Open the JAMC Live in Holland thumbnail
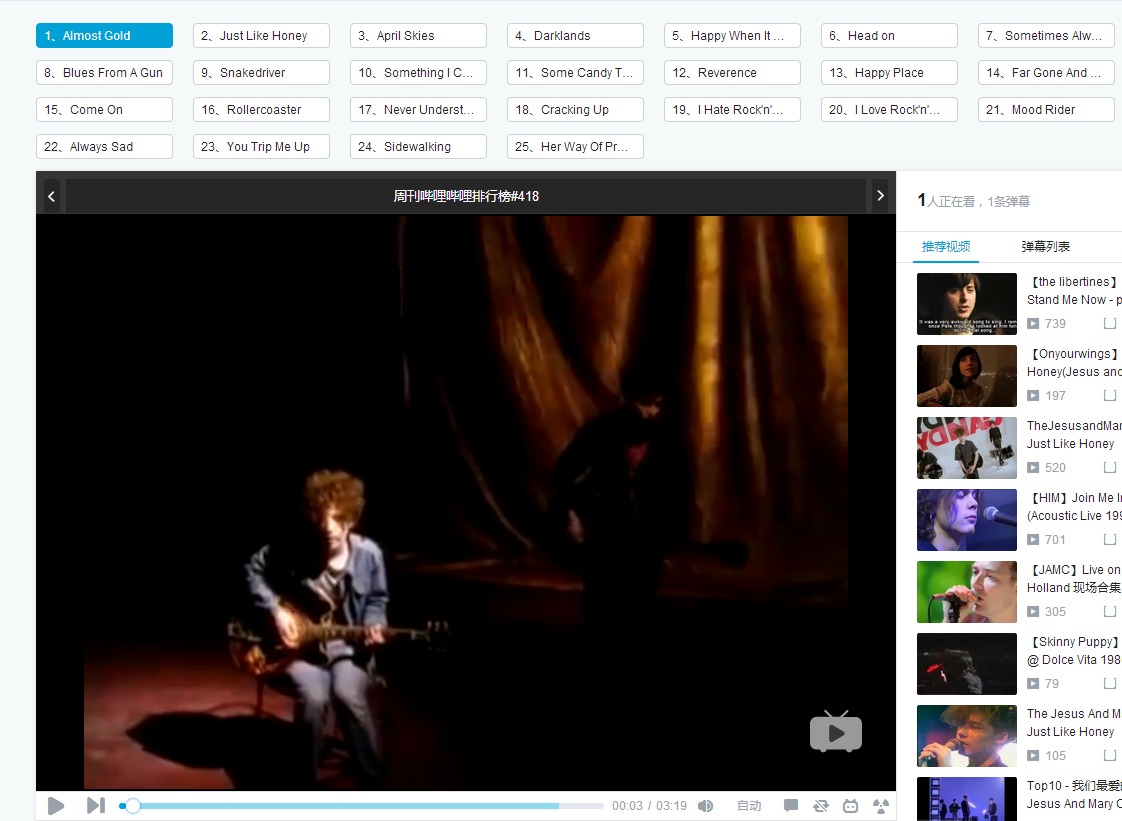This screenshot has width=1122, height=821. (966, 592)
